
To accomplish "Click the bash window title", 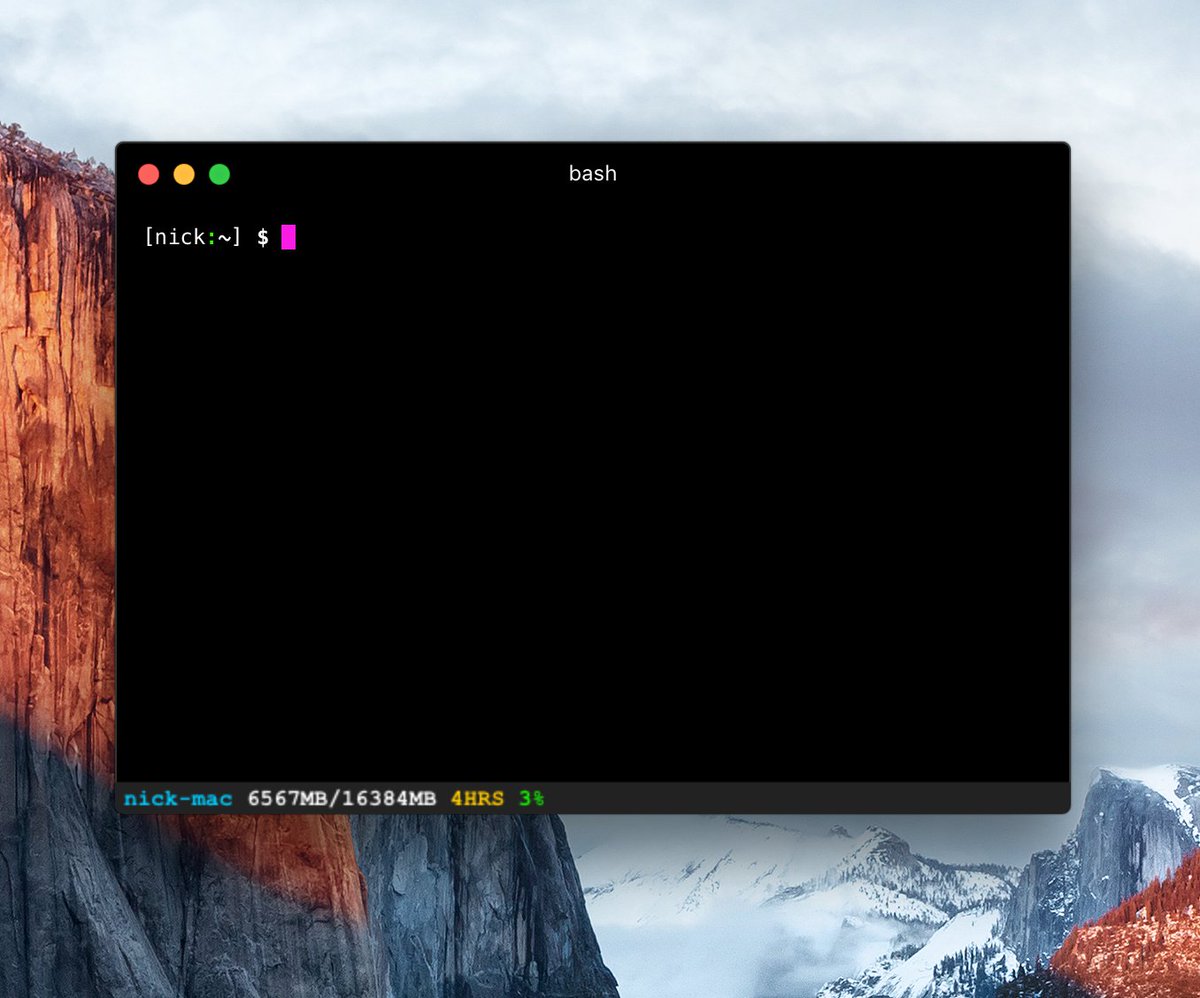I will pyautogui.click(x=593, y=173).
